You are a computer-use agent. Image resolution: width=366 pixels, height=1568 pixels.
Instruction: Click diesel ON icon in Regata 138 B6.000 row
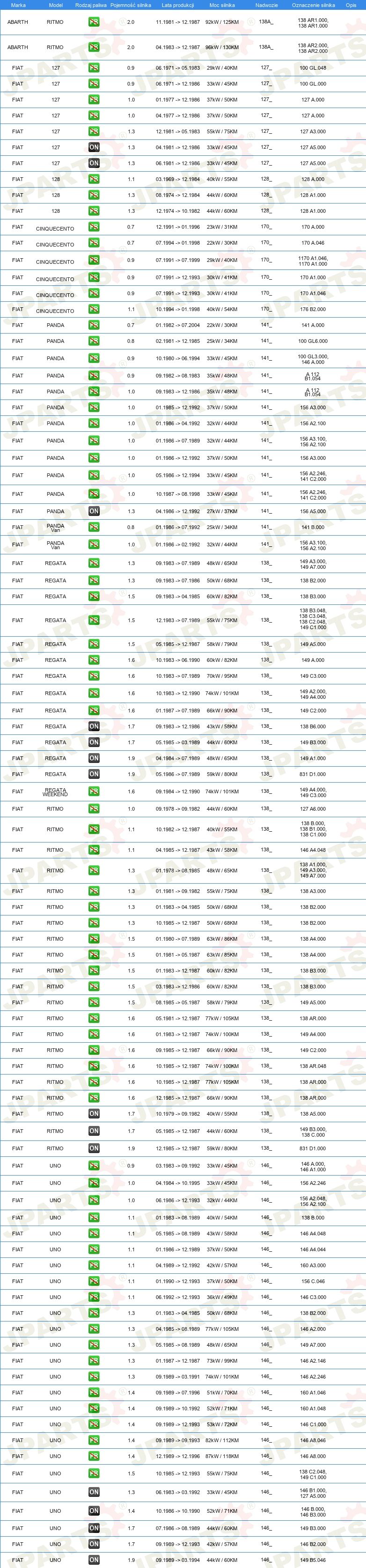tap(94, 726)
